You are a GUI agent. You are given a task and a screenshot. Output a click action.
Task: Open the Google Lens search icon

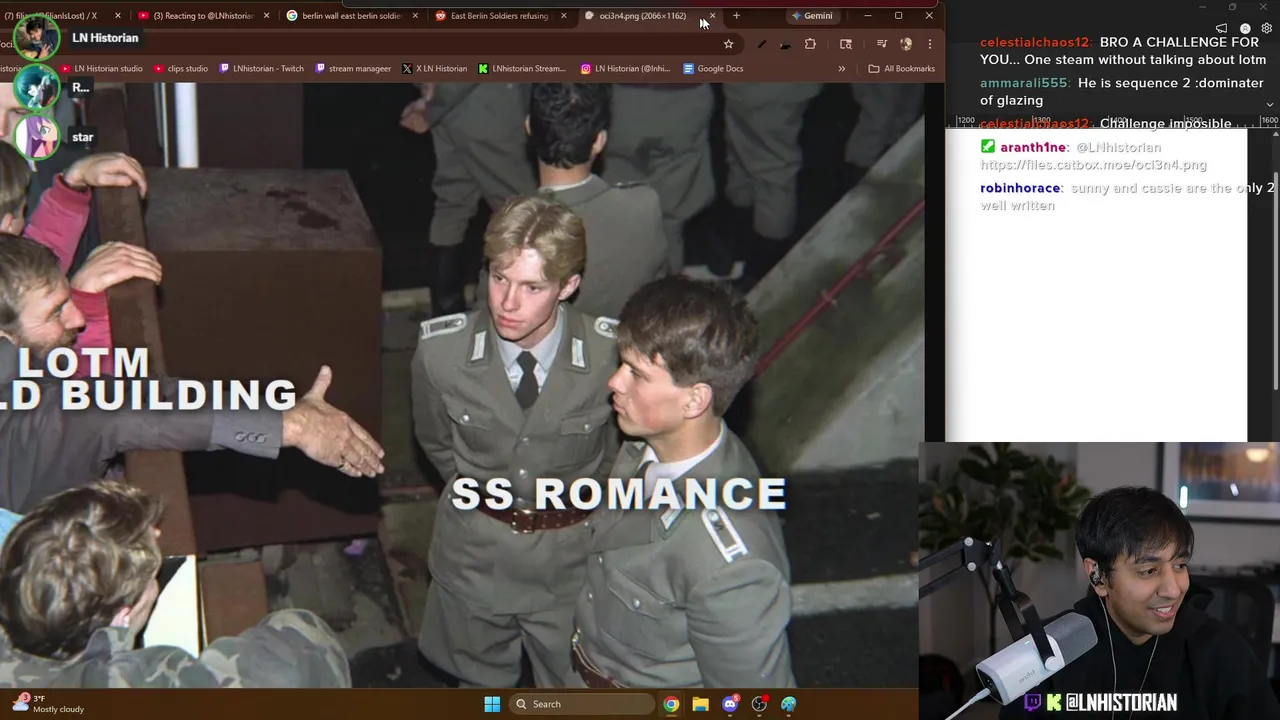tap(846, 44)
